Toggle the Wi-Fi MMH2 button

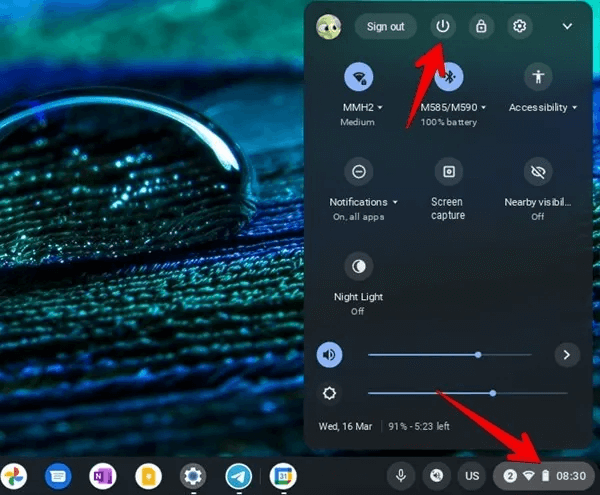click(x=359, y=77)
